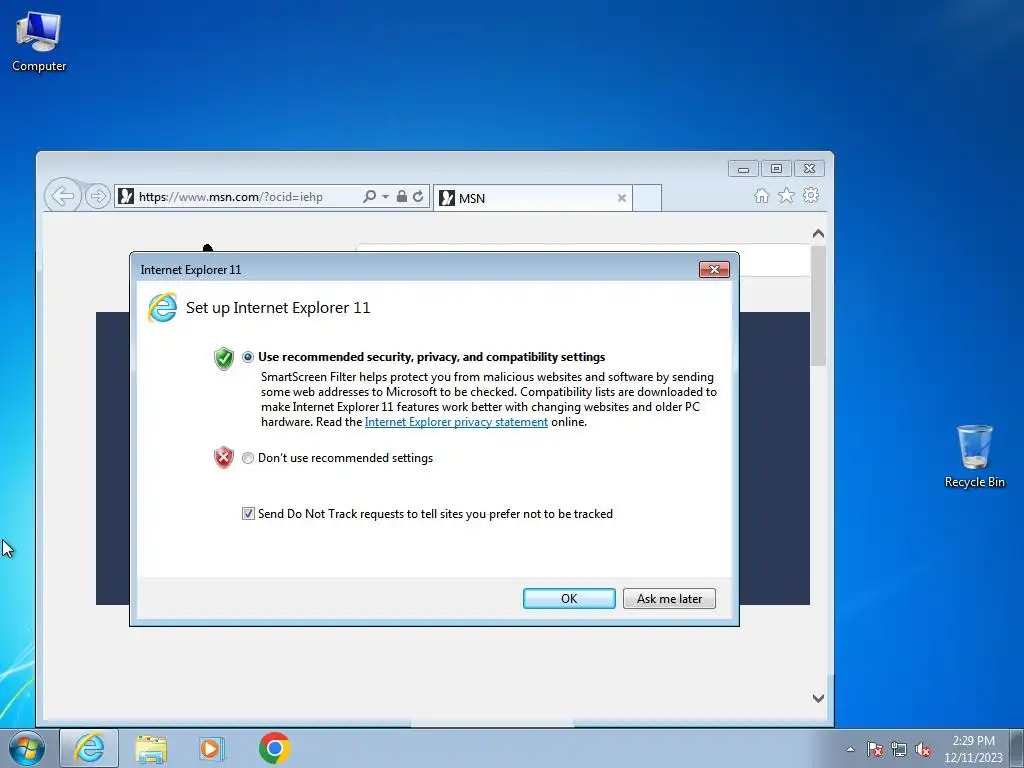
Task: Select the Computer desktop icon
Action: click(39, 42)
